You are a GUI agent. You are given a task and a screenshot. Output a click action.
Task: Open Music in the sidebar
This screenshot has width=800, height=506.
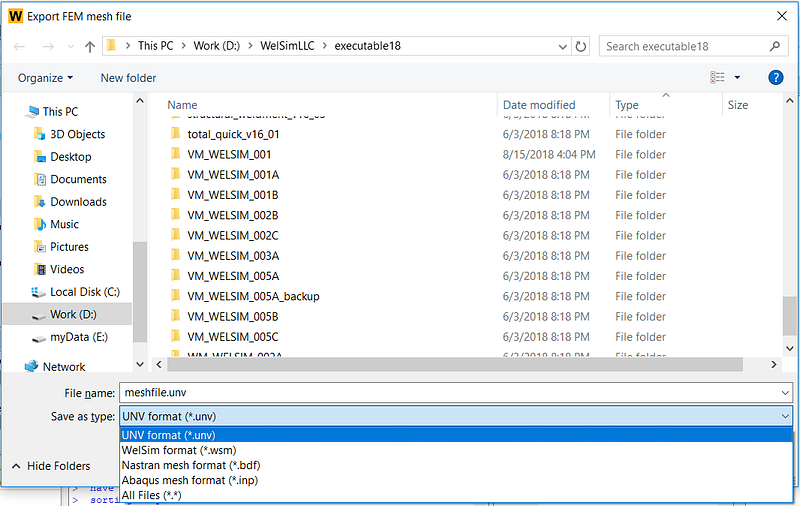tap(64, 224)
